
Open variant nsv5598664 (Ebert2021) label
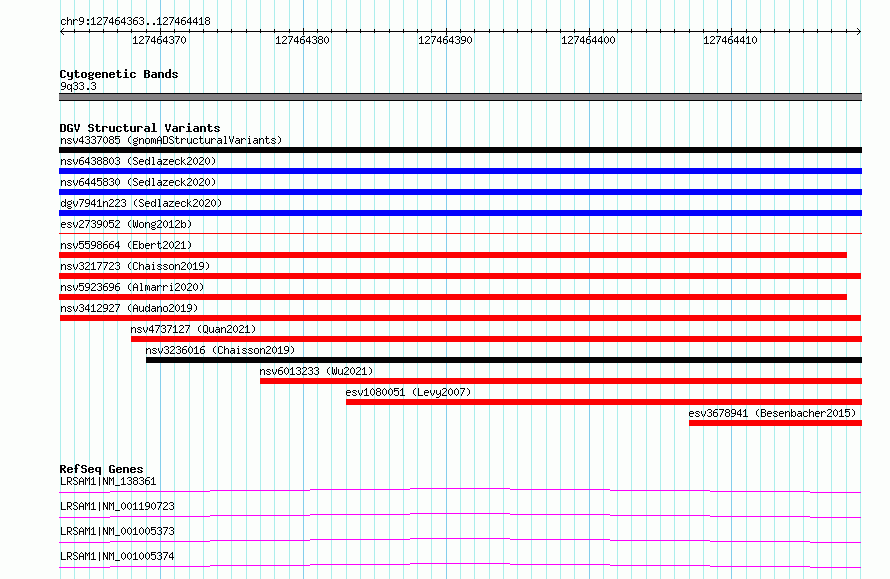(126, 245)
